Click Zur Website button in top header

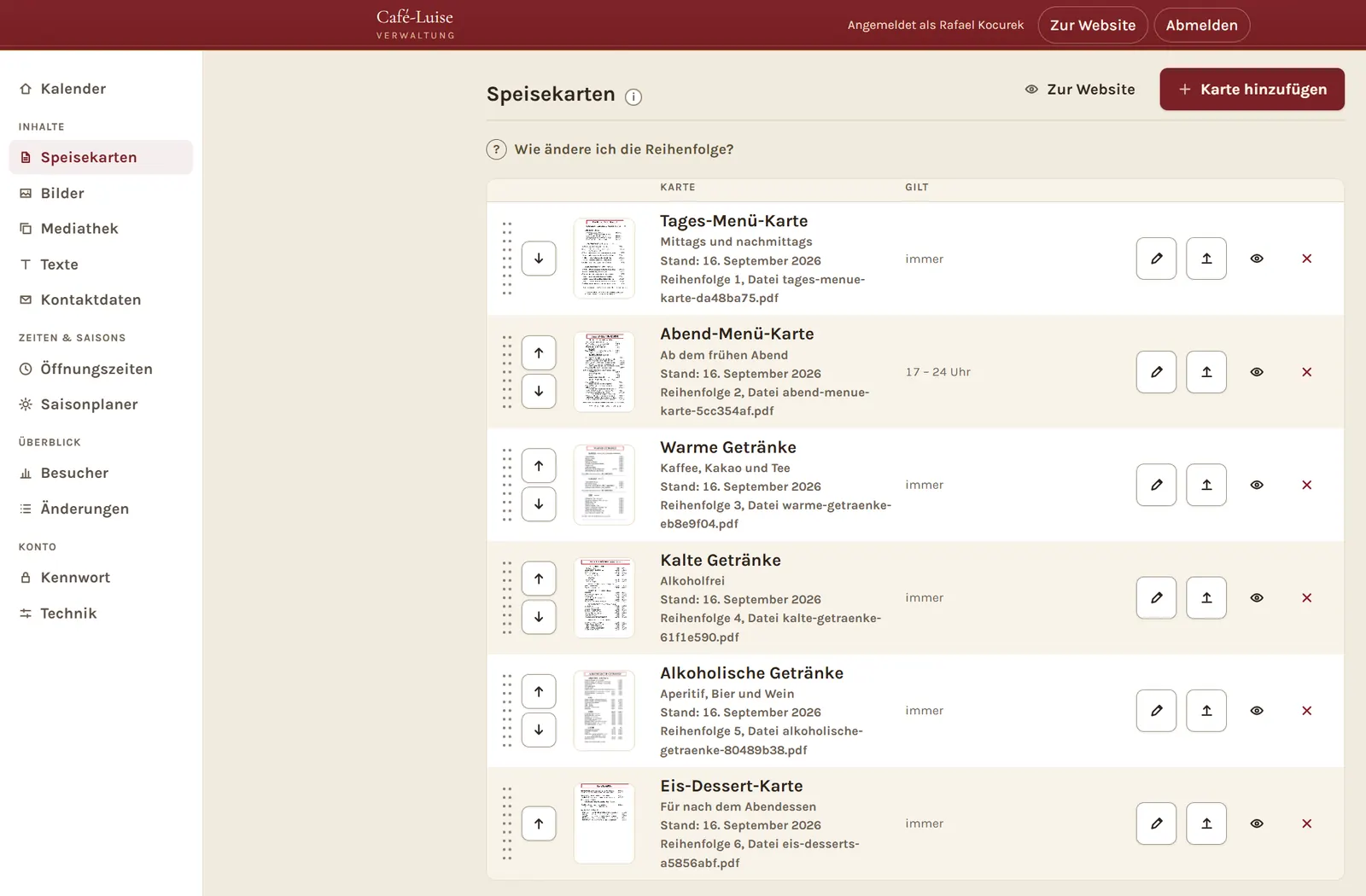tap(1093, 25)
